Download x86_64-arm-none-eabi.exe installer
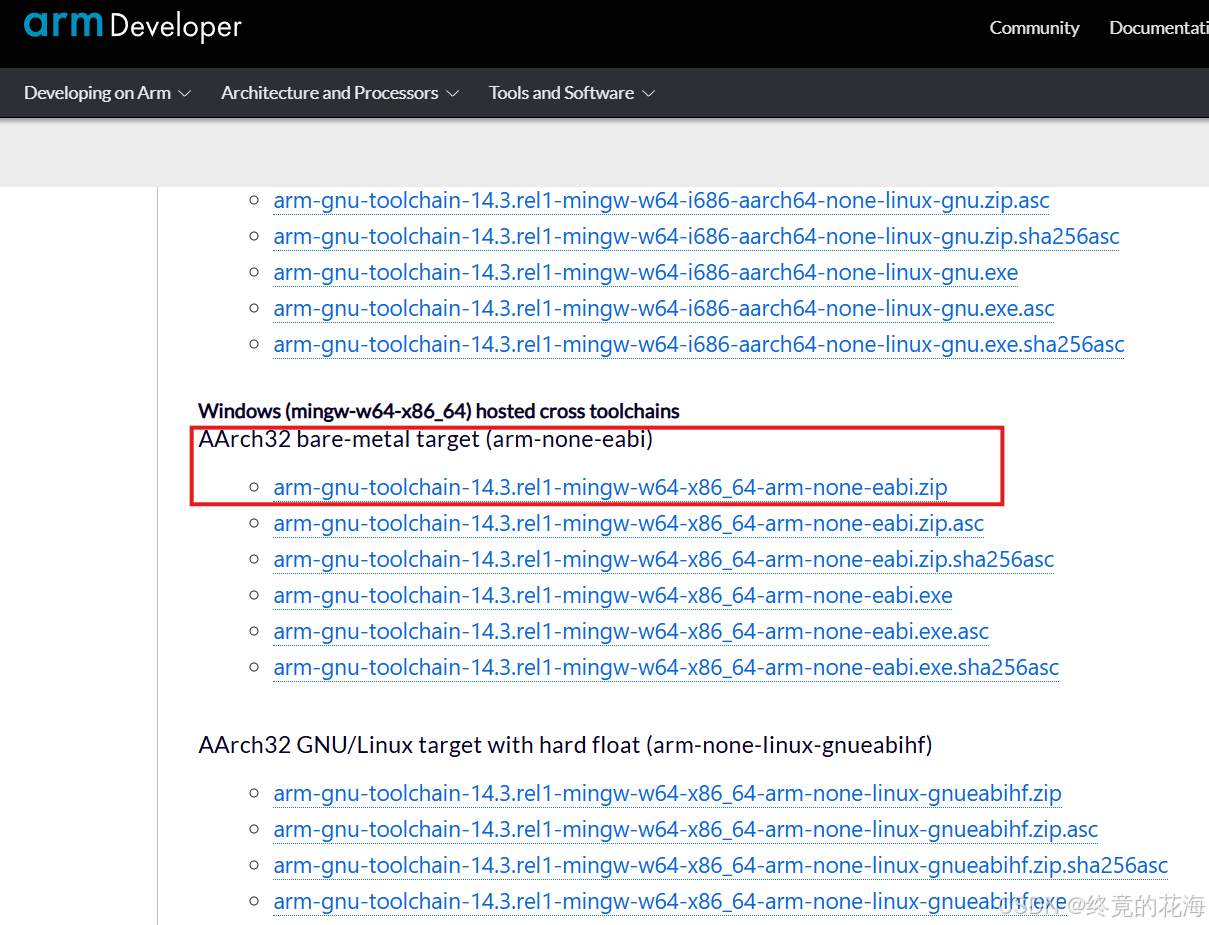The width and height of the screenshot is (1209, 925). [x=613, y=596]
